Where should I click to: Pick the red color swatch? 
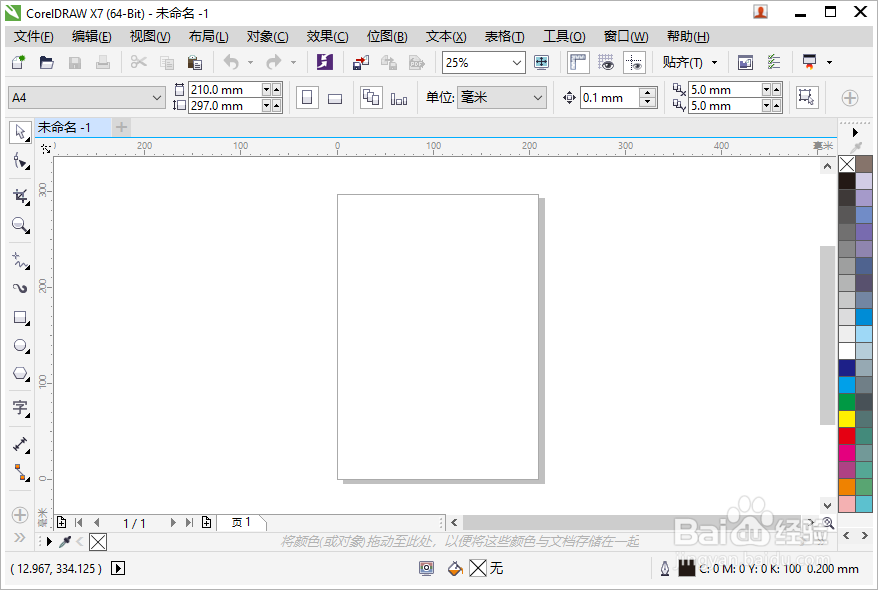tap(847, 436)
